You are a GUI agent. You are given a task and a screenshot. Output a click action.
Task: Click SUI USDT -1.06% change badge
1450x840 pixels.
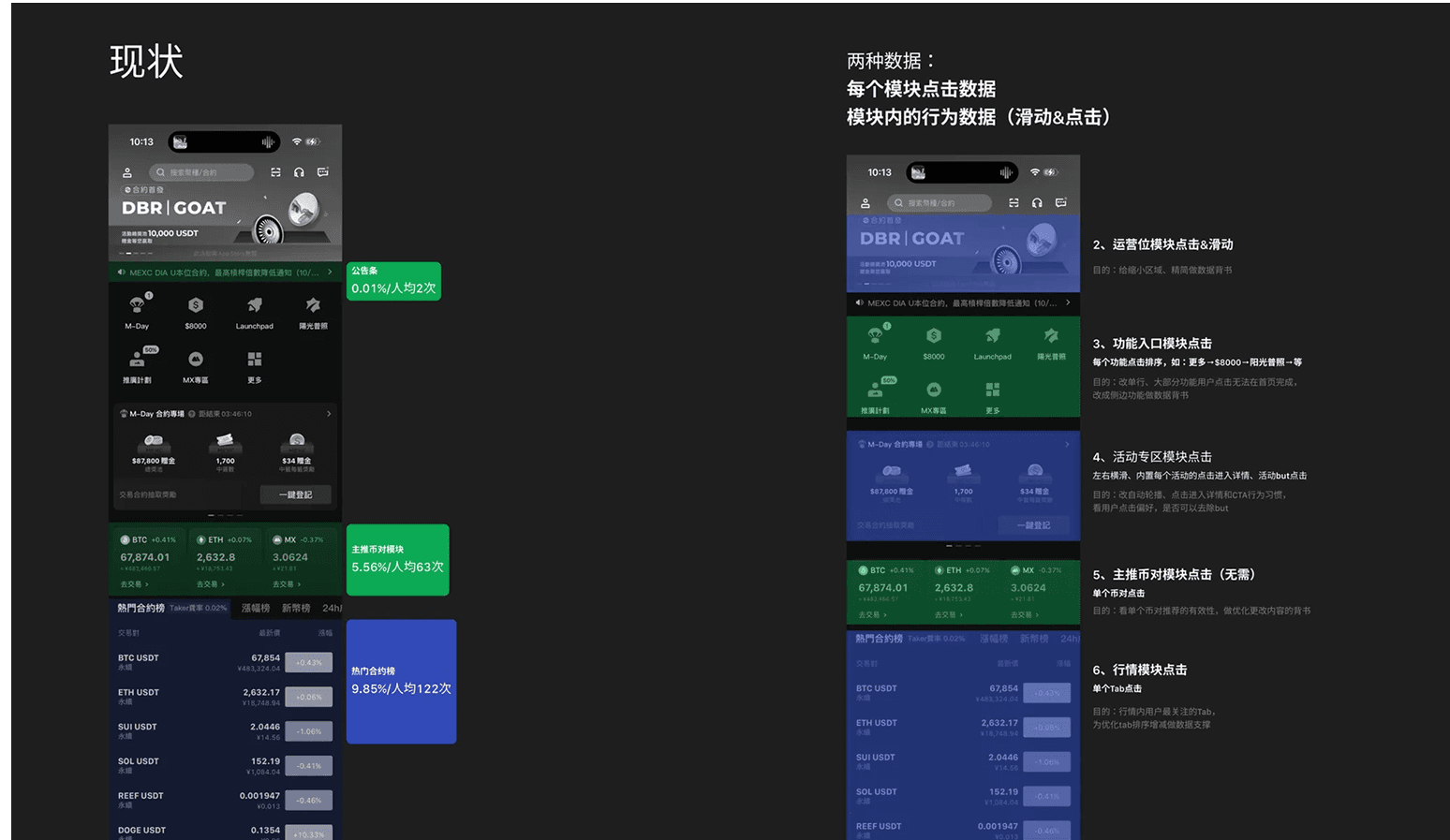pyautogui.click(x=308, y=731)
